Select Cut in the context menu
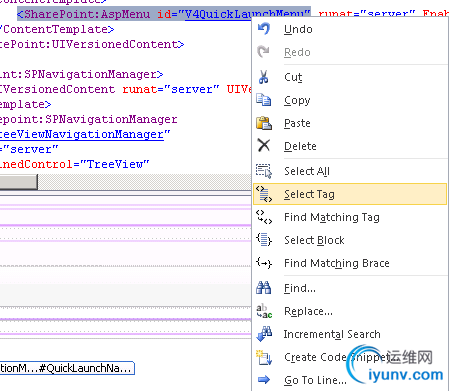This screenshot has width=449, height=391. coord(350,77)
